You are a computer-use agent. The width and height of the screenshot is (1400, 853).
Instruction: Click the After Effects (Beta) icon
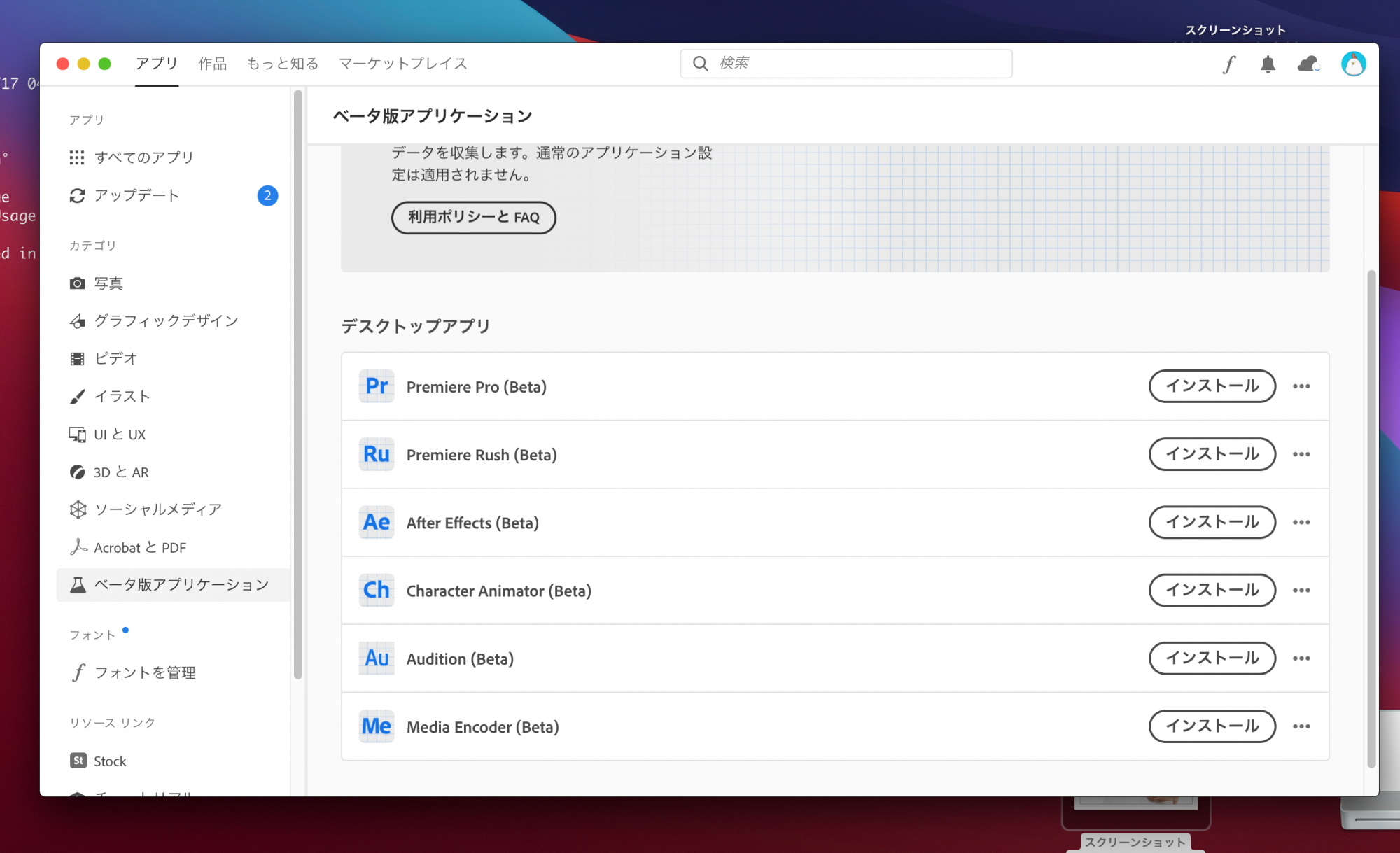click(x=377, y=523)
